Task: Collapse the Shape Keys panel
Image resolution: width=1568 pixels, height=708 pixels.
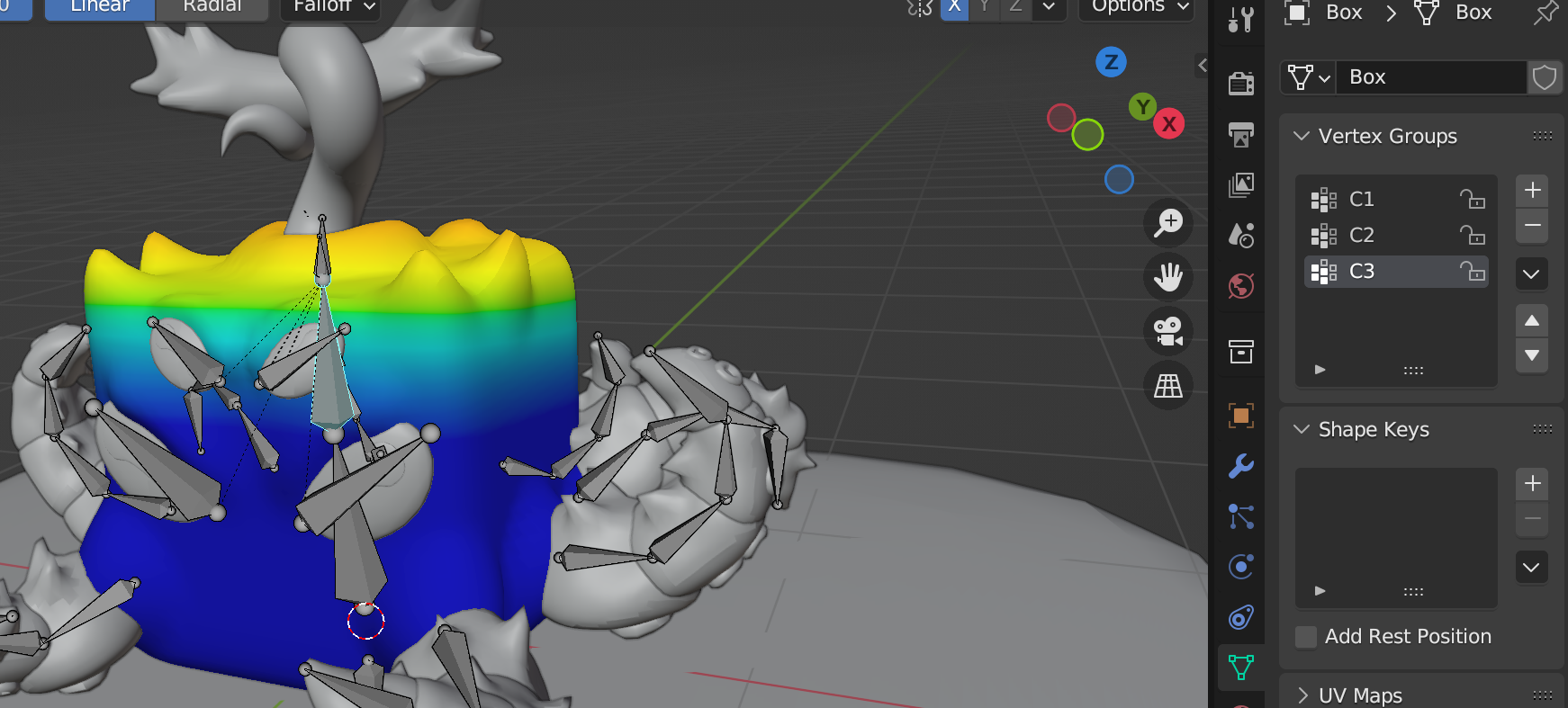Action: tap(1302, 429)
